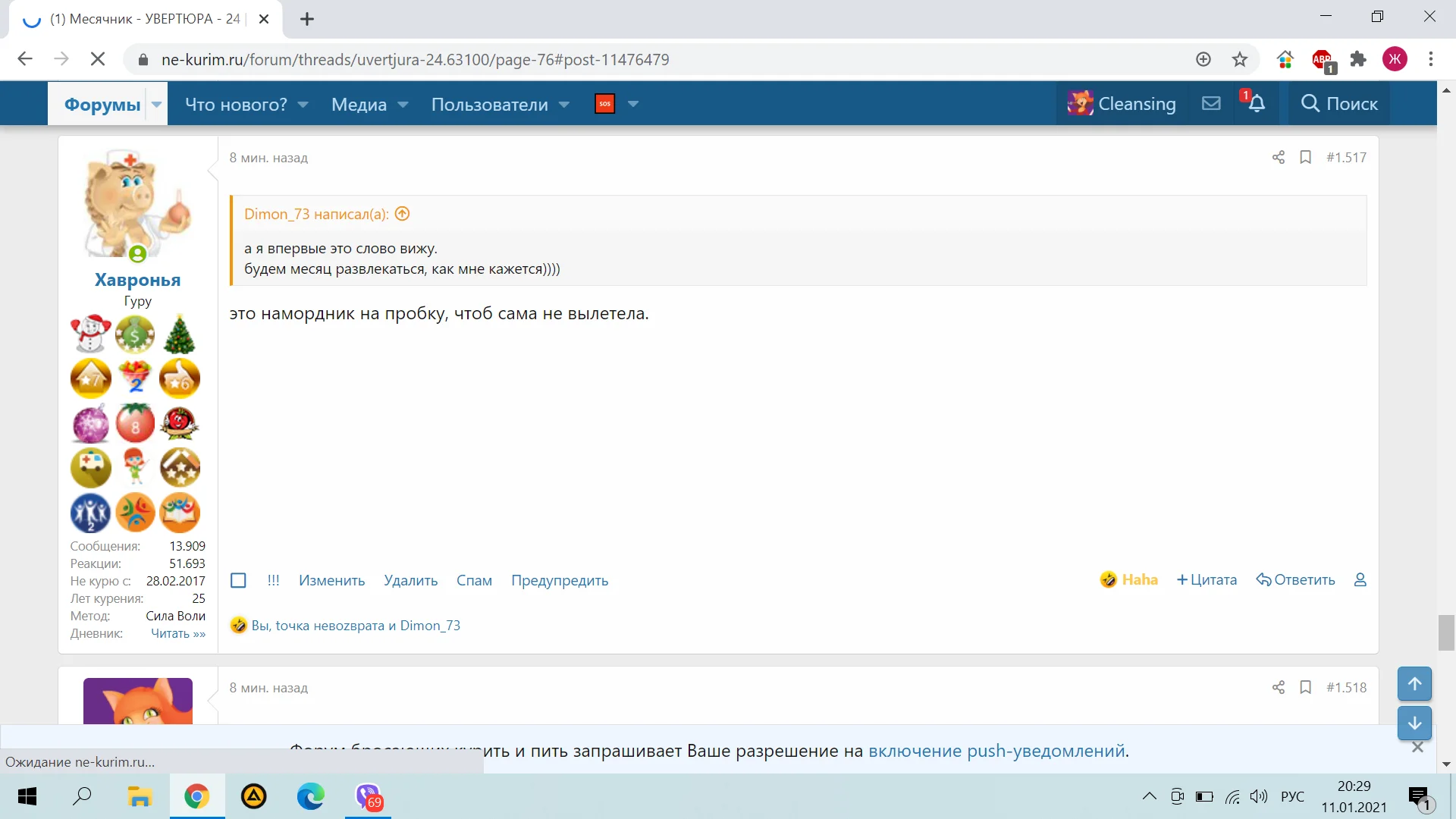
Task: Expand the Пользователи dropdown arrow
Action: click(564, 104)
